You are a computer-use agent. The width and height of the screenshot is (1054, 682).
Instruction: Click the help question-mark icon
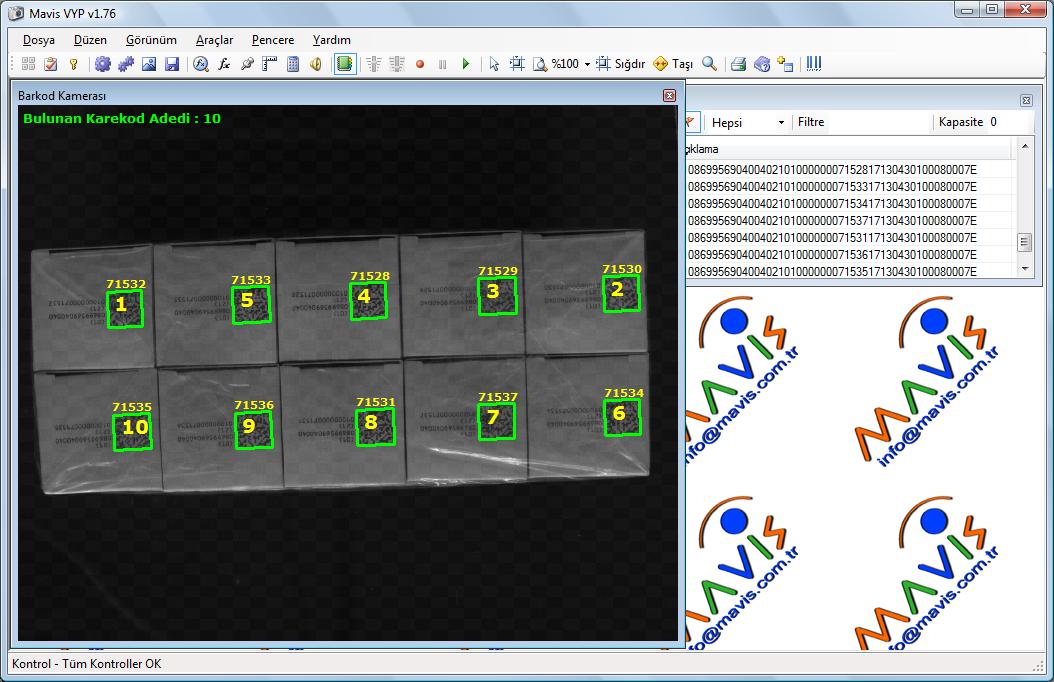(762, 64)
